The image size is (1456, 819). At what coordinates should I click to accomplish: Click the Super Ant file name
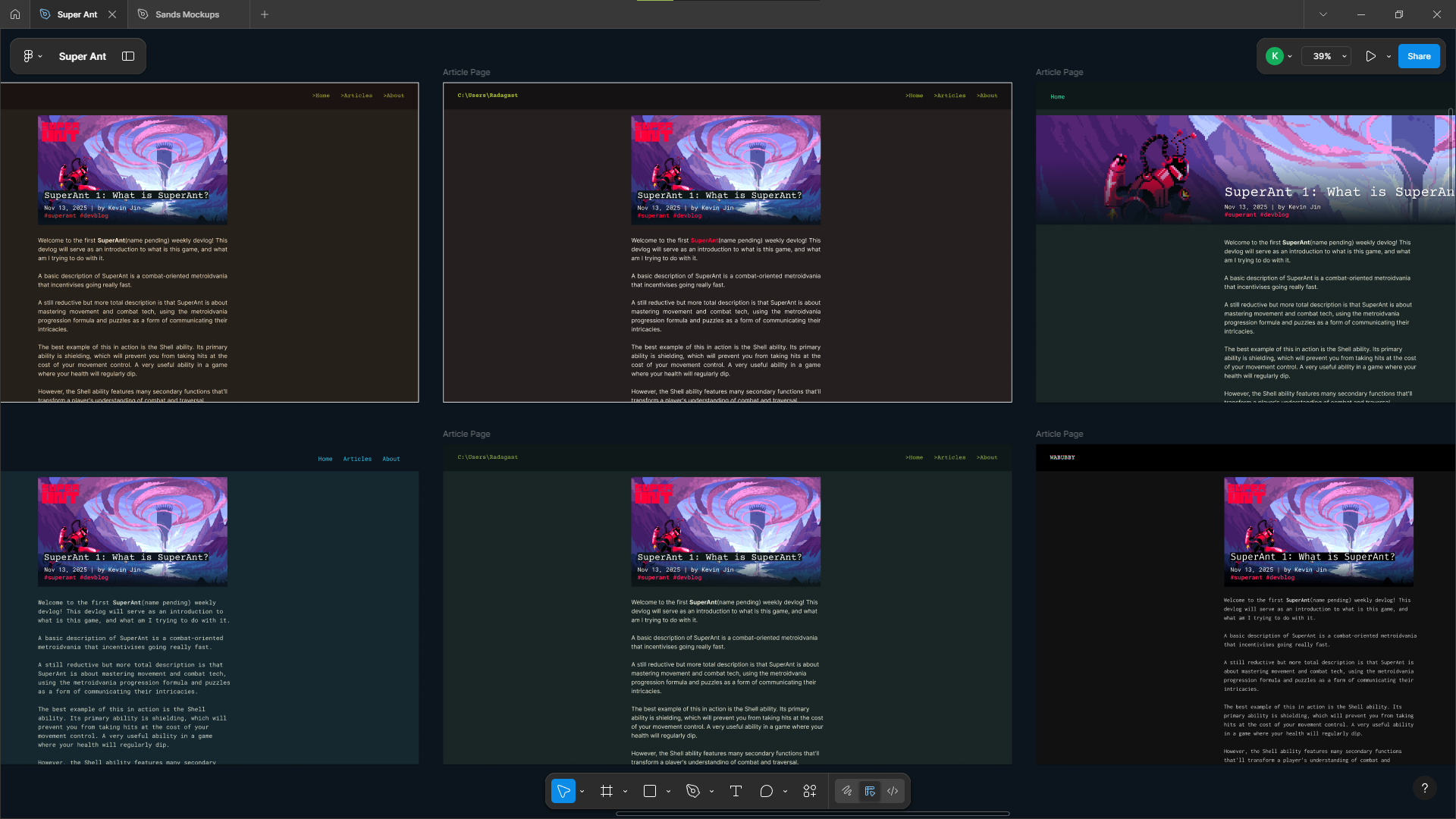point(82,56)
